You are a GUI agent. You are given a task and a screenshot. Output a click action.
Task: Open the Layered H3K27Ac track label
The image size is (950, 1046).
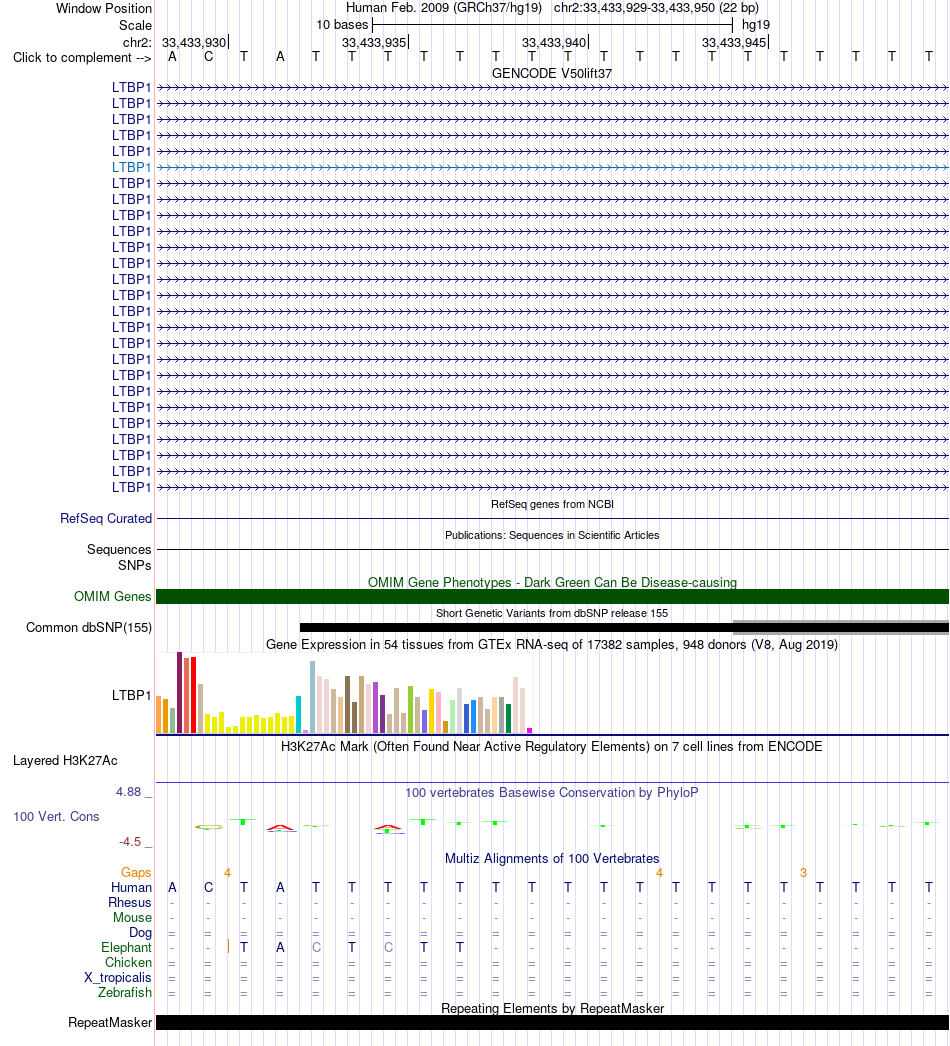[65, 760]
